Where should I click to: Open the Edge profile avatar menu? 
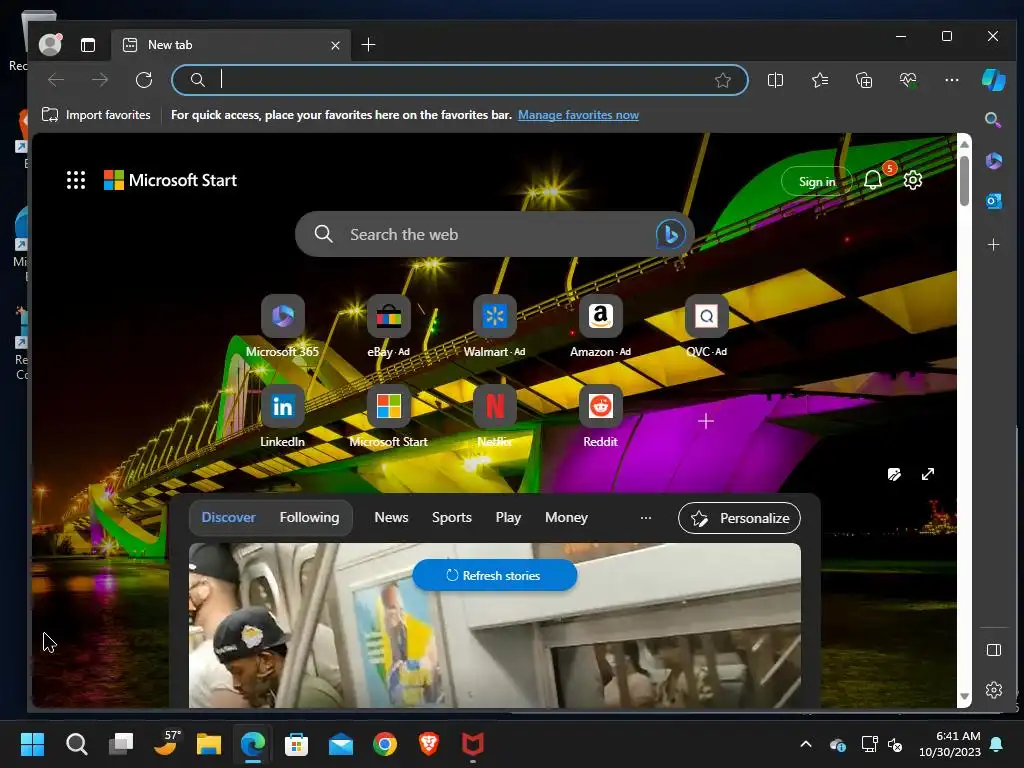tap(50, 44)
